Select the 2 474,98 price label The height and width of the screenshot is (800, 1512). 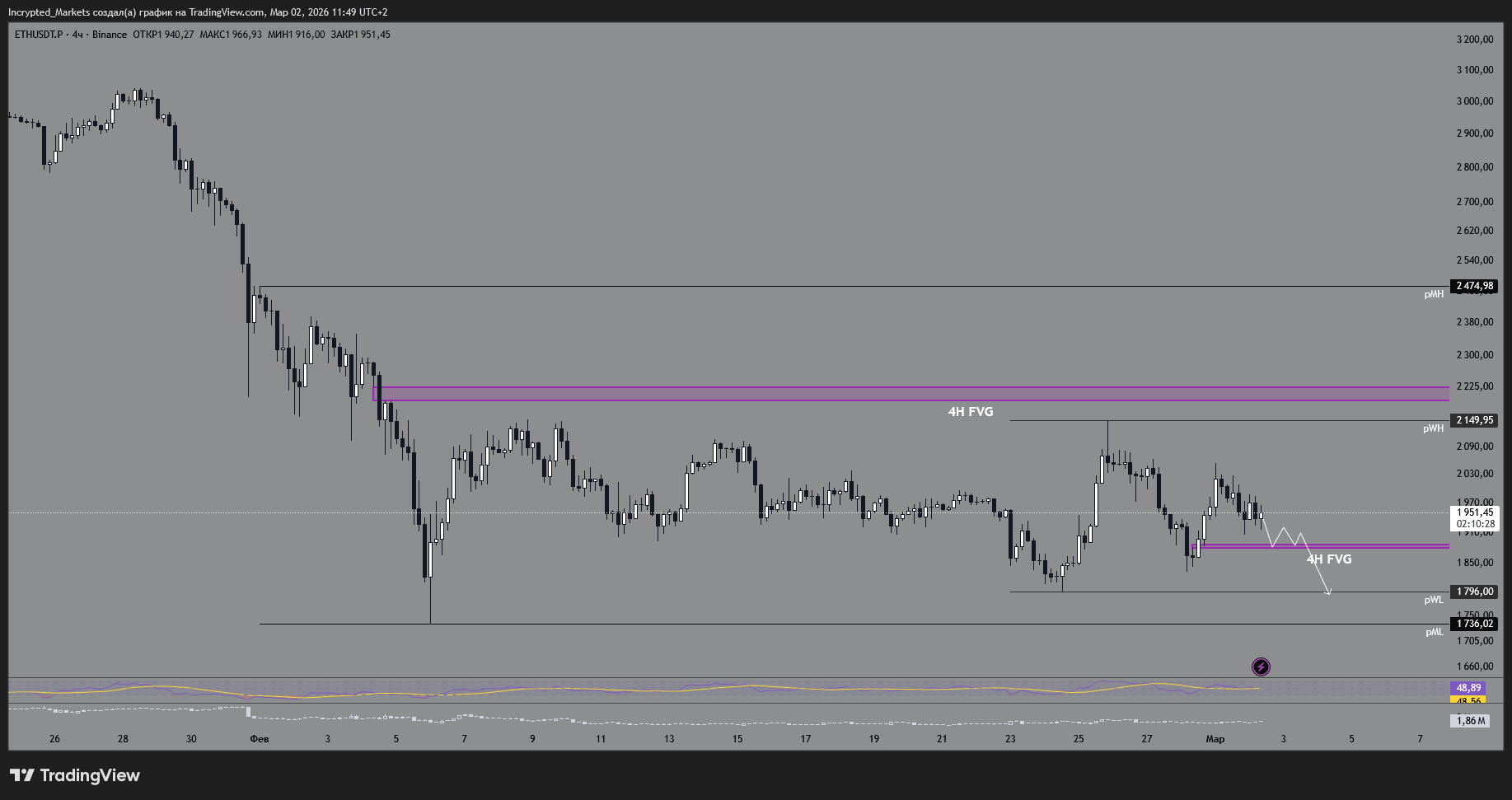[1475, 286]
